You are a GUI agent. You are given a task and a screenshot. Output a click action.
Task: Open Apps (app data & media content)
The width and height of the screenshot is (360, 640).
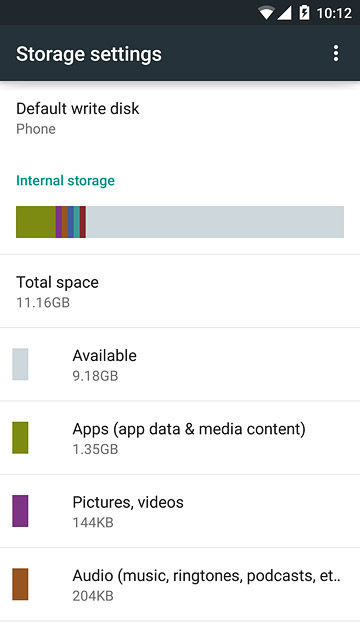click(x=180, y=438)
